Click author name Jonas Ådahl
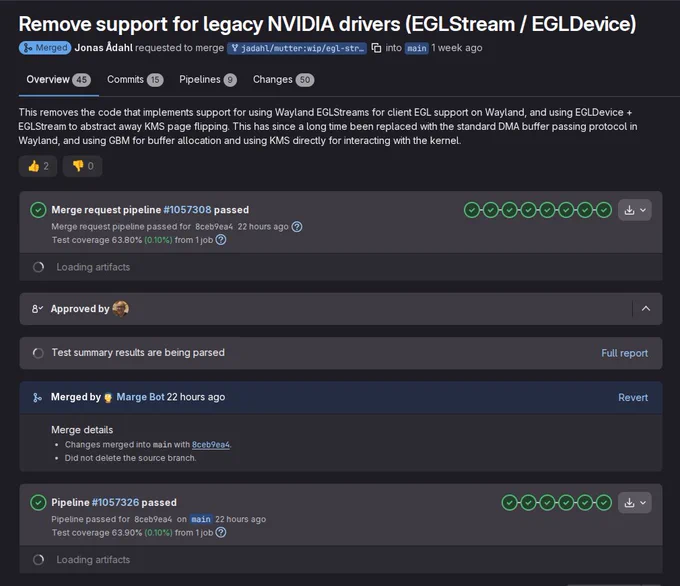 click(x=104, y=48)
